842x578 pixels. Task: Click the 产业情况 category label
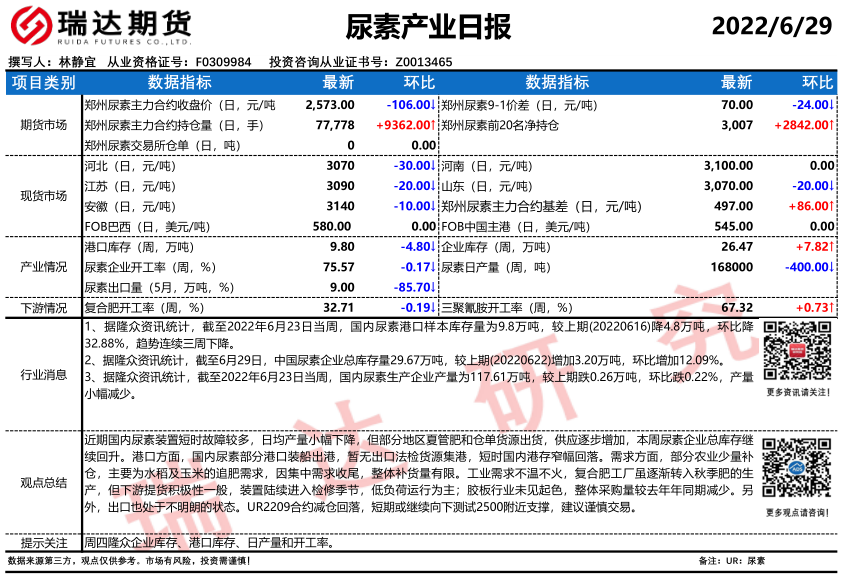click(43, 267)
